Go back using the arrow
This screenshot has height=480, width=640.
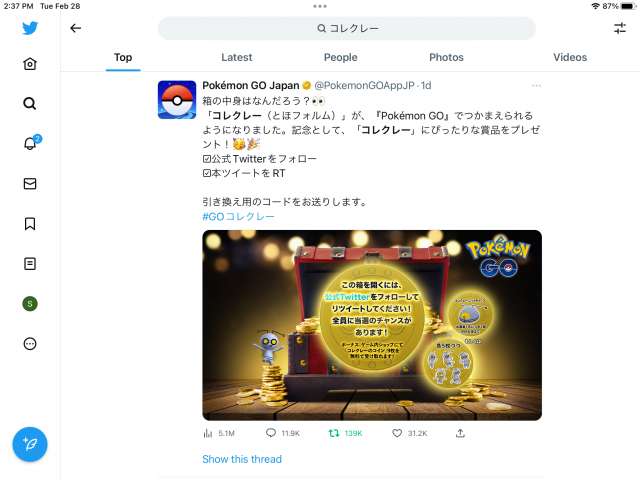(x=76, y=28)
